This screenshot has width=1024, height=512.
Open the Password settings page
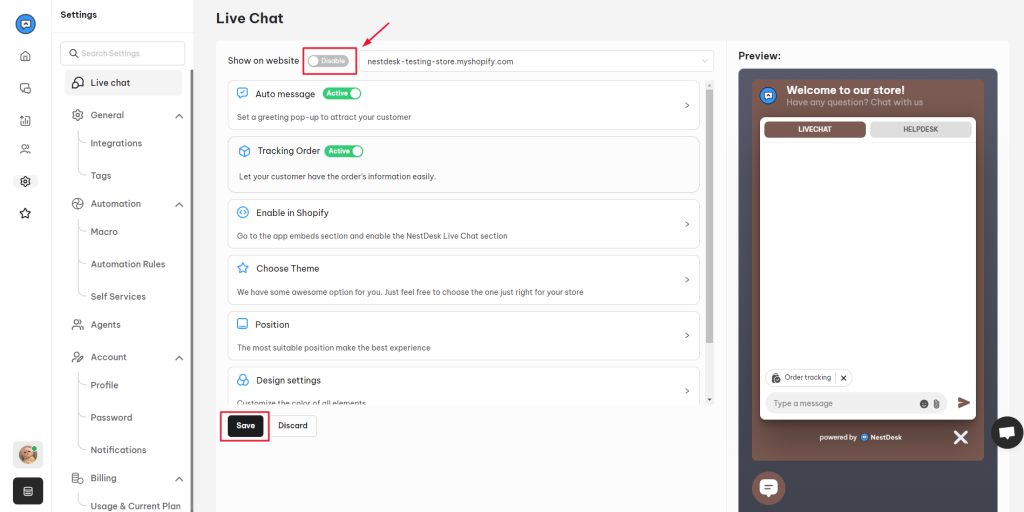pyautogui.click(x=112, y=417)
